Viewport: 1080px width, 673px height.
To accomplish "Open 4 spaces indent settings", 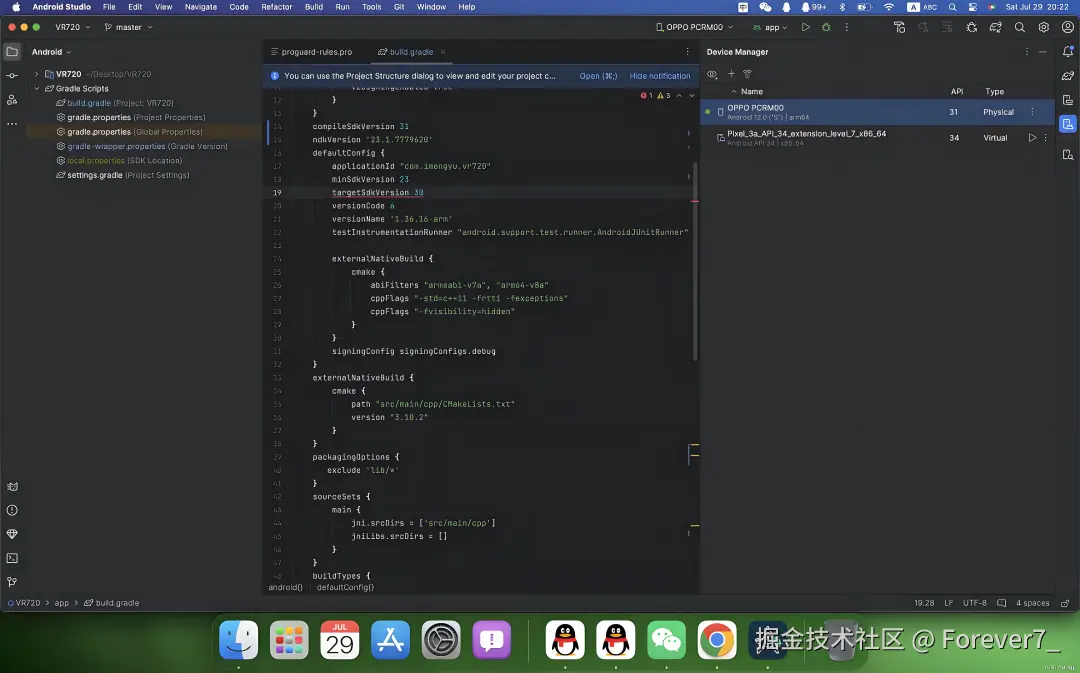I will click(1032, 603).
